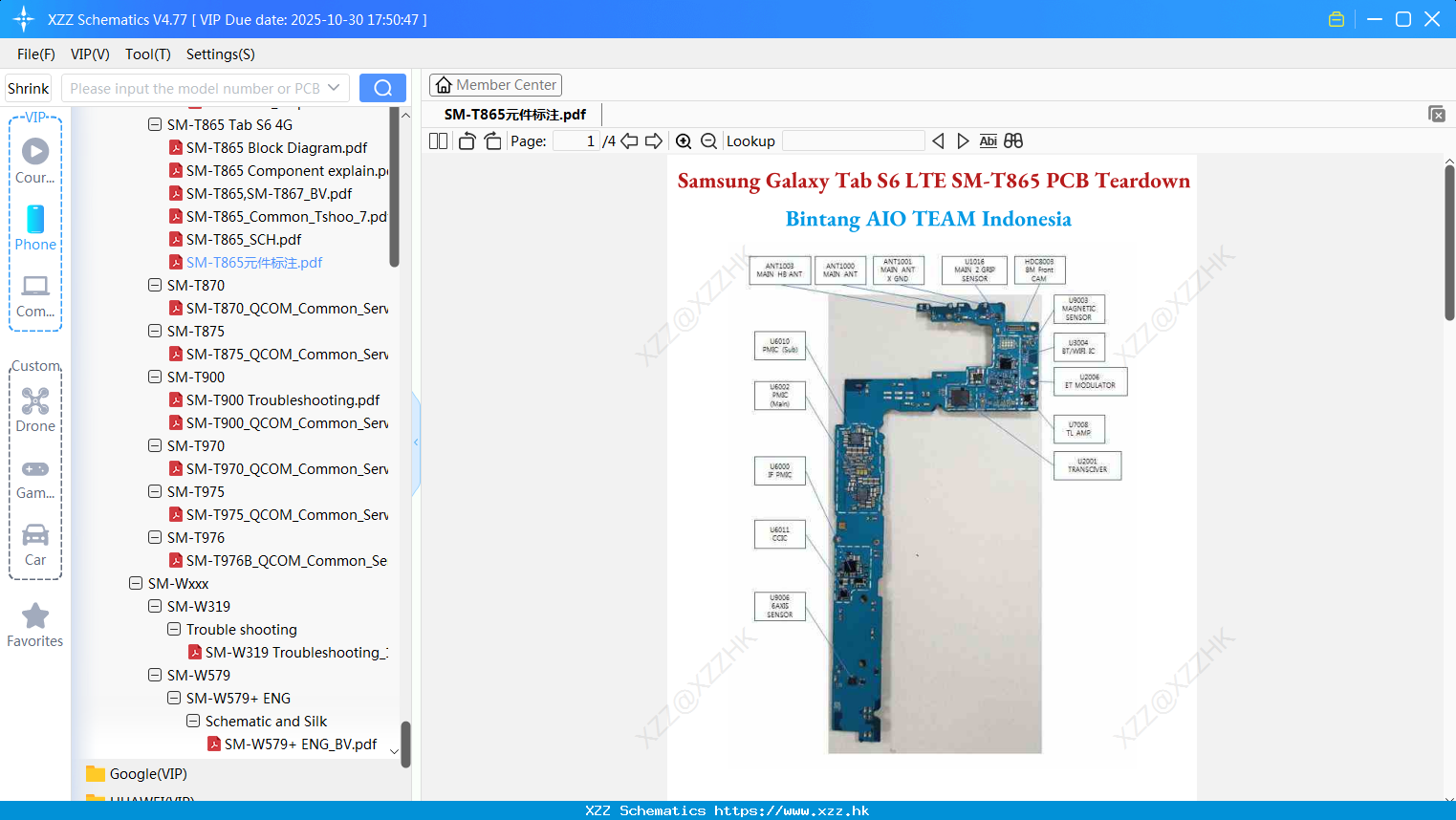Collapse the SM-T900 tree node
This screenshot has width=1456, height=820.
[155, 377]
